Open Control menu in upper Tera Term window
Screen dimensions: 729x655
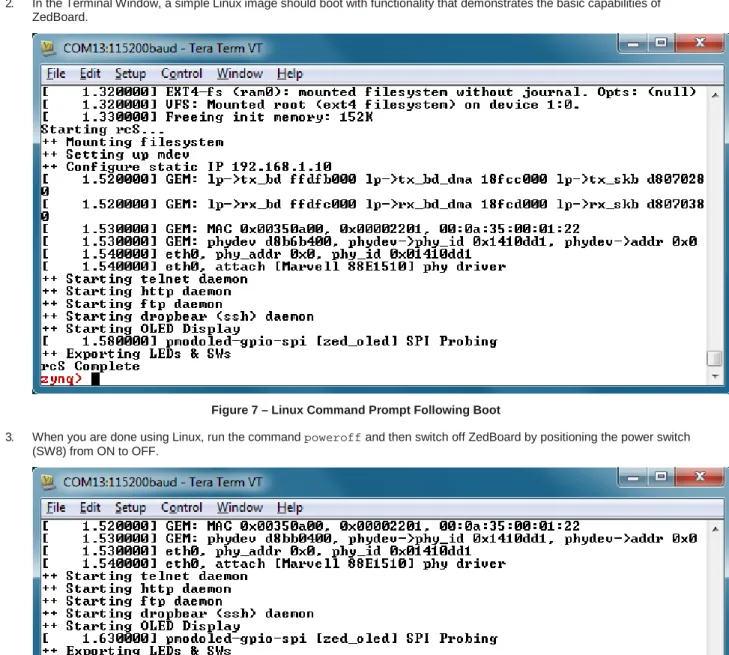coord(181,73)
